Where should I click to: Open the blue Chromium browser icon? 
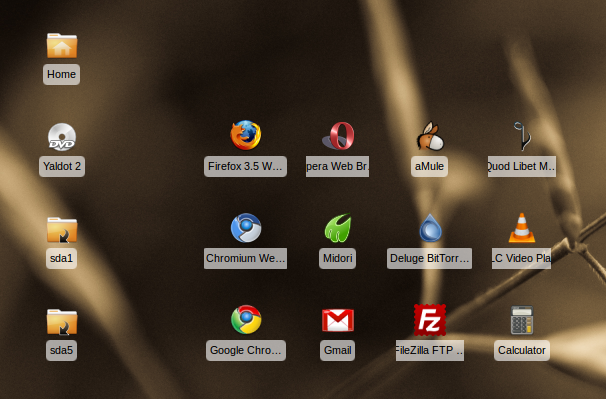pyautogui.click(x=246, y=228)
